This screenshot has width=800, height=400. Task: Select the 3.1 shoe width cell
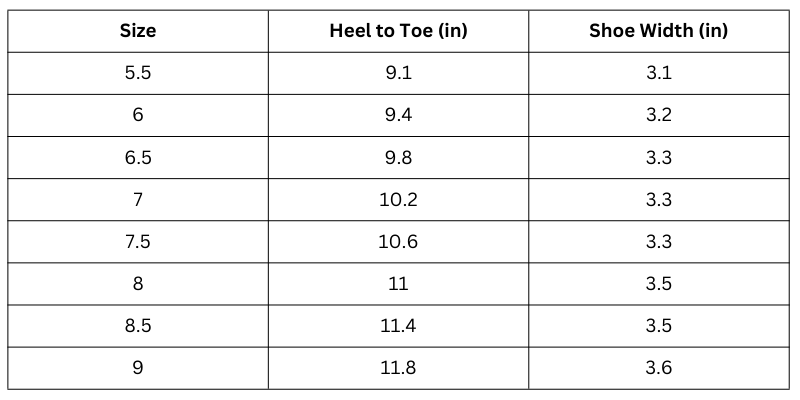click(658, 73)
